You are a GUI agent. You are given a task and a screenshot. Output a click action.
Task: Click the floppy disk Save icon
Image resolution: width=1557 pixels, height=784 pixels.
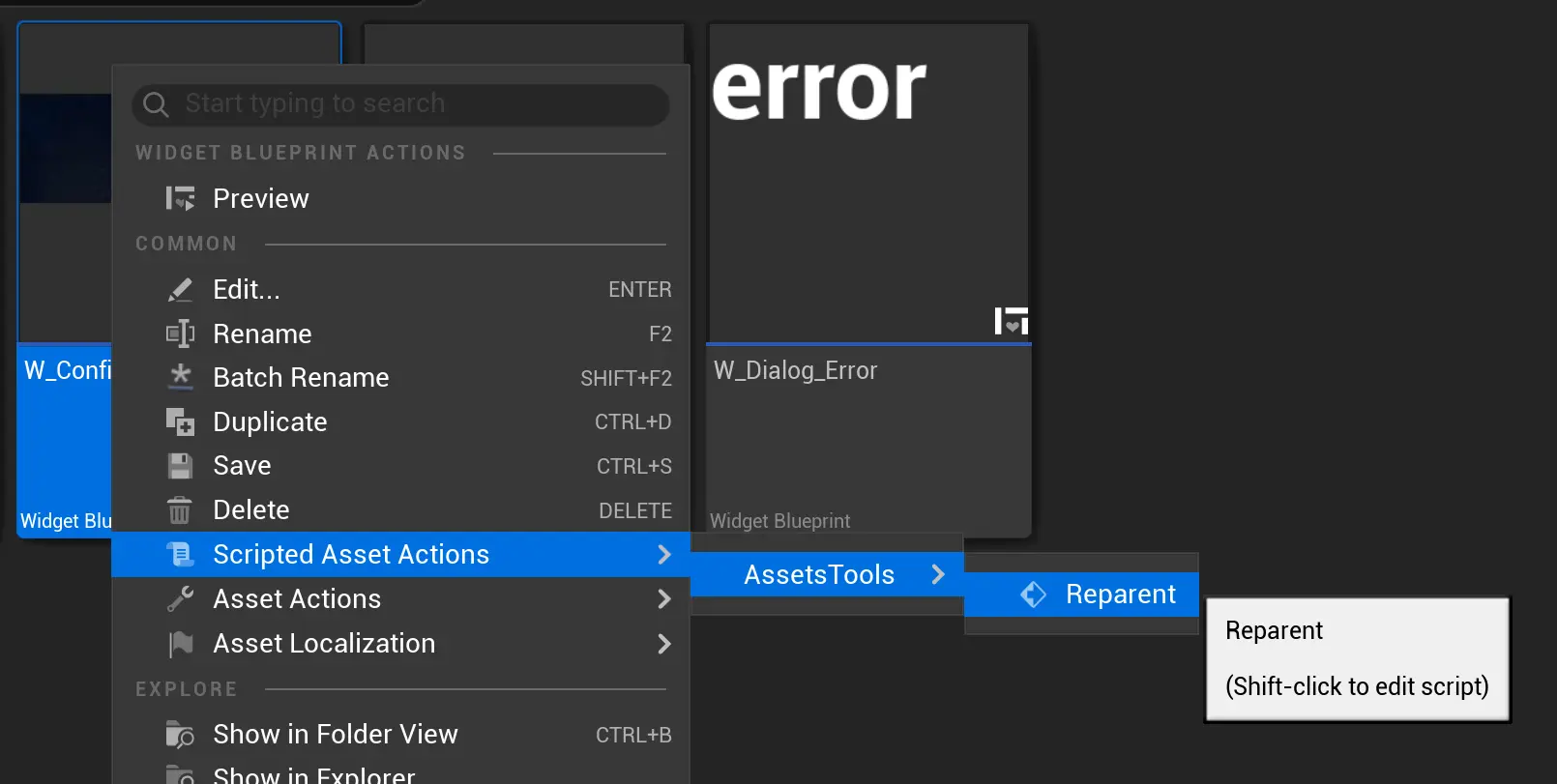(180, 466)
